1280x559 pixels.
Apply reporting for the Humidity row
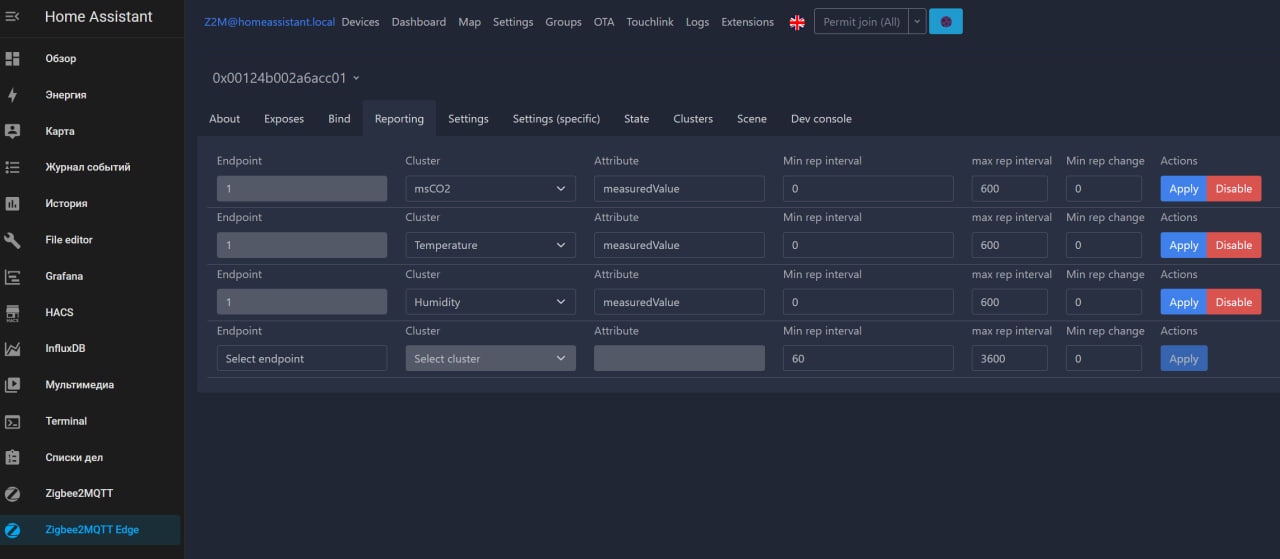(1183, 302)
